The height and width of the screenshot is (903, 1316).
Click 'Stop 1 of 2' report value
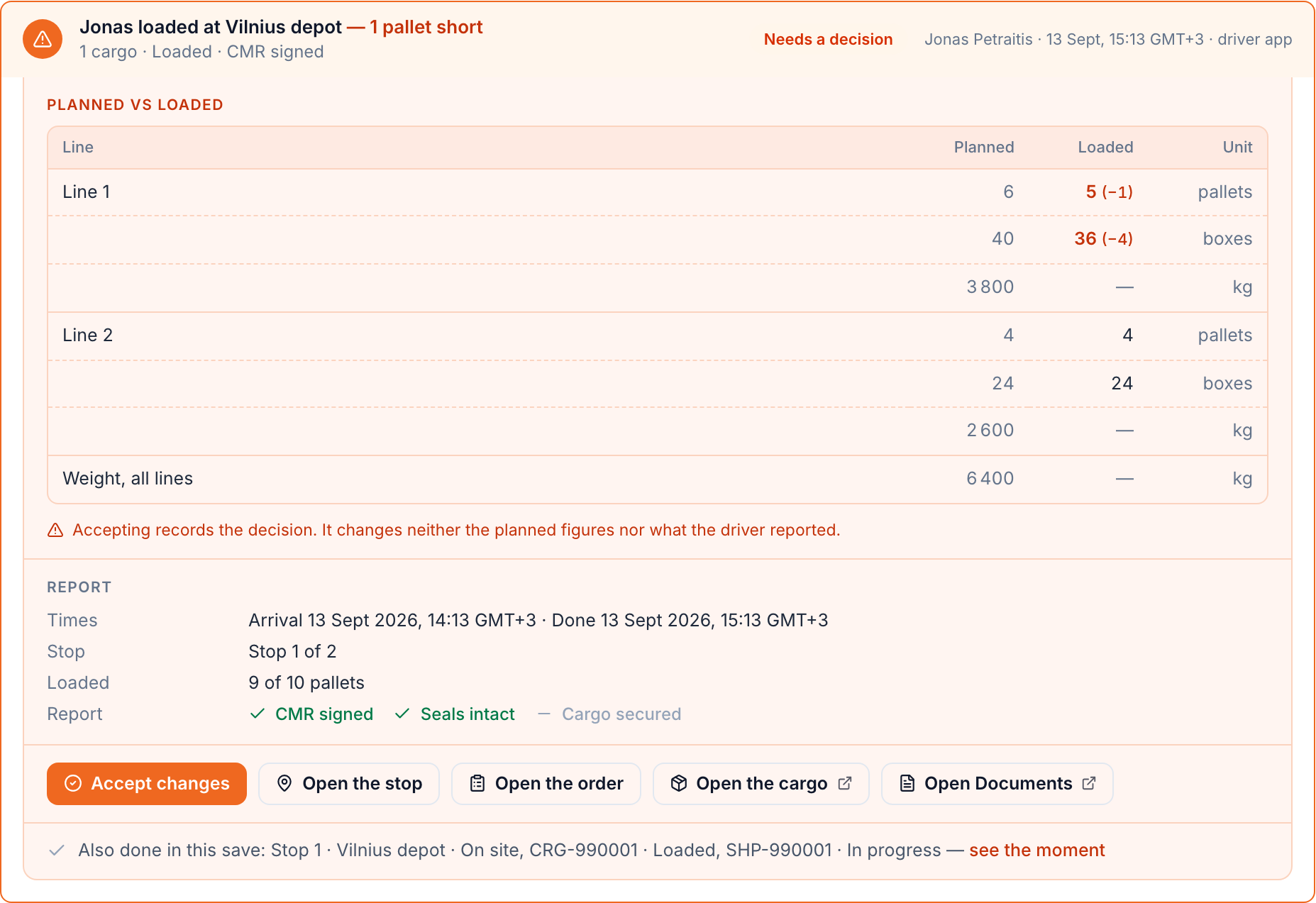pyautogui.click(x=292, y=651)
